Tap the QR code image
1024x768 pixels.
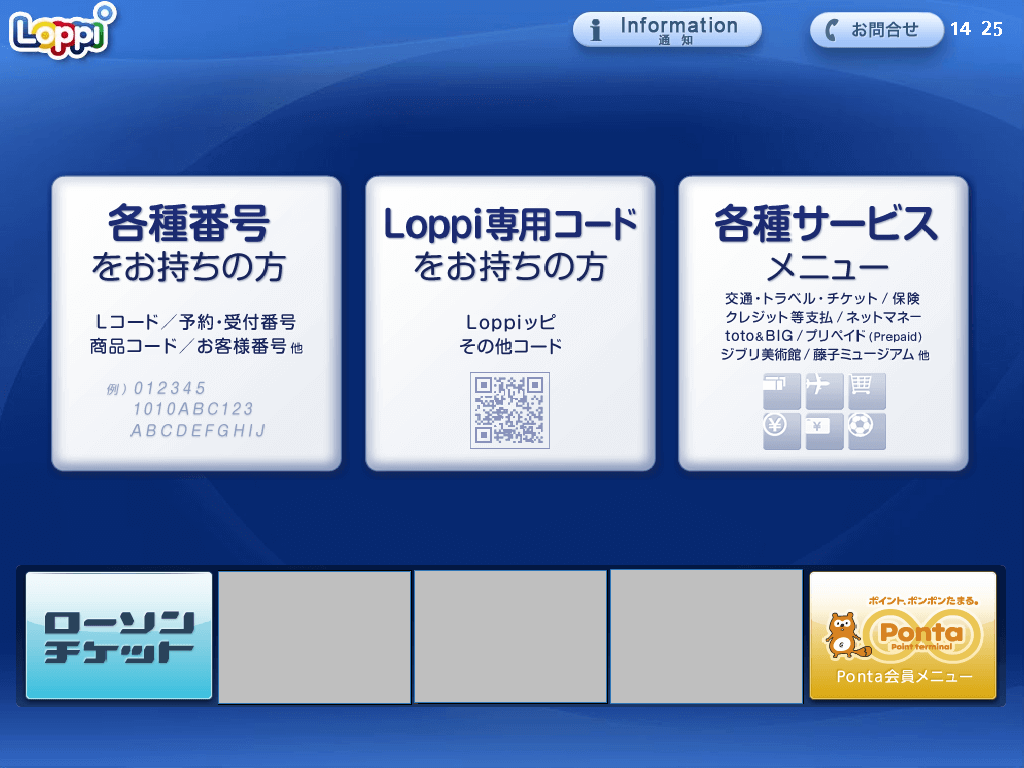(510, 410)
